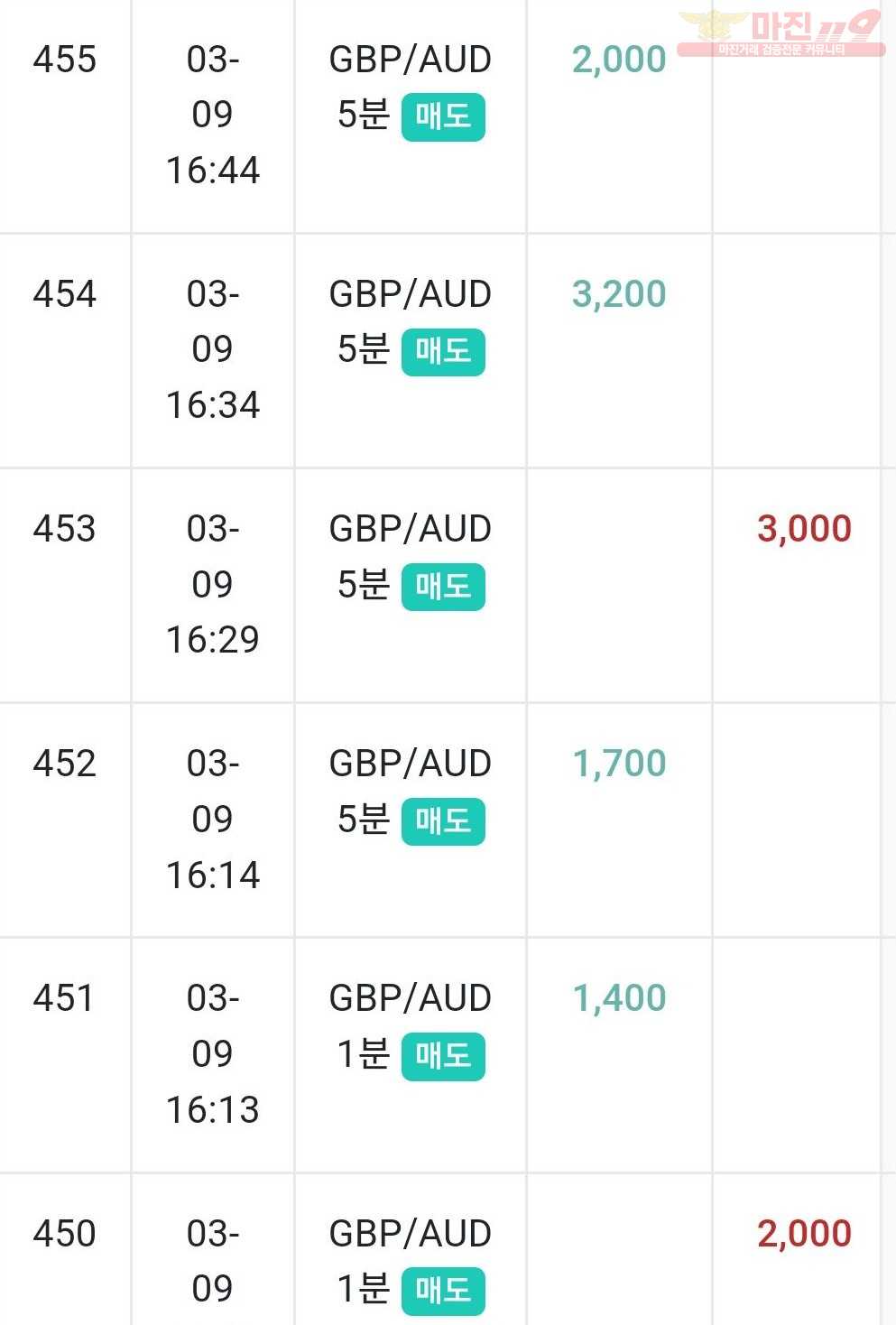Click row number 453

pos(64,529)
